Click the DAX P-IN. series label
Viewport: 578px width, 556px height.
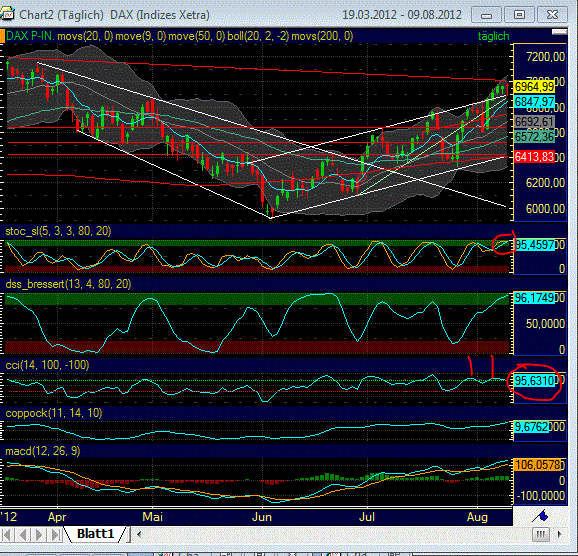click(x=30, y=36)
